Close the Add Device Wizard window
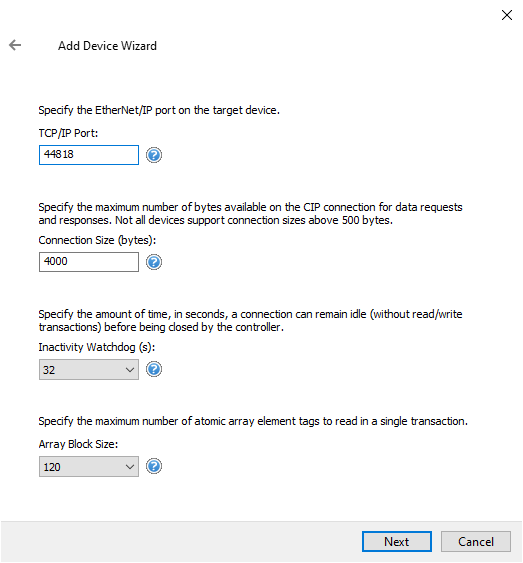This screenshot has height=563, width=523. [x=506, y=15]
